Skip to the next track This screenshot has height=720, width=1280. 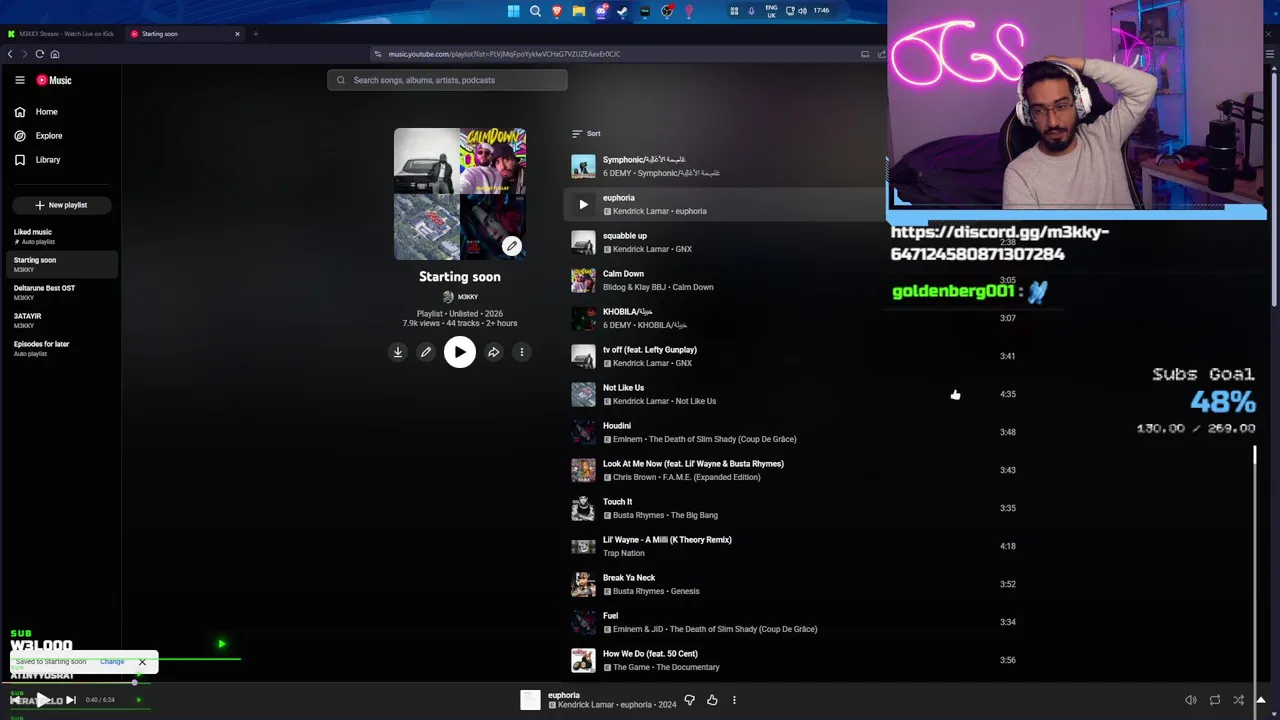[70, 700]
